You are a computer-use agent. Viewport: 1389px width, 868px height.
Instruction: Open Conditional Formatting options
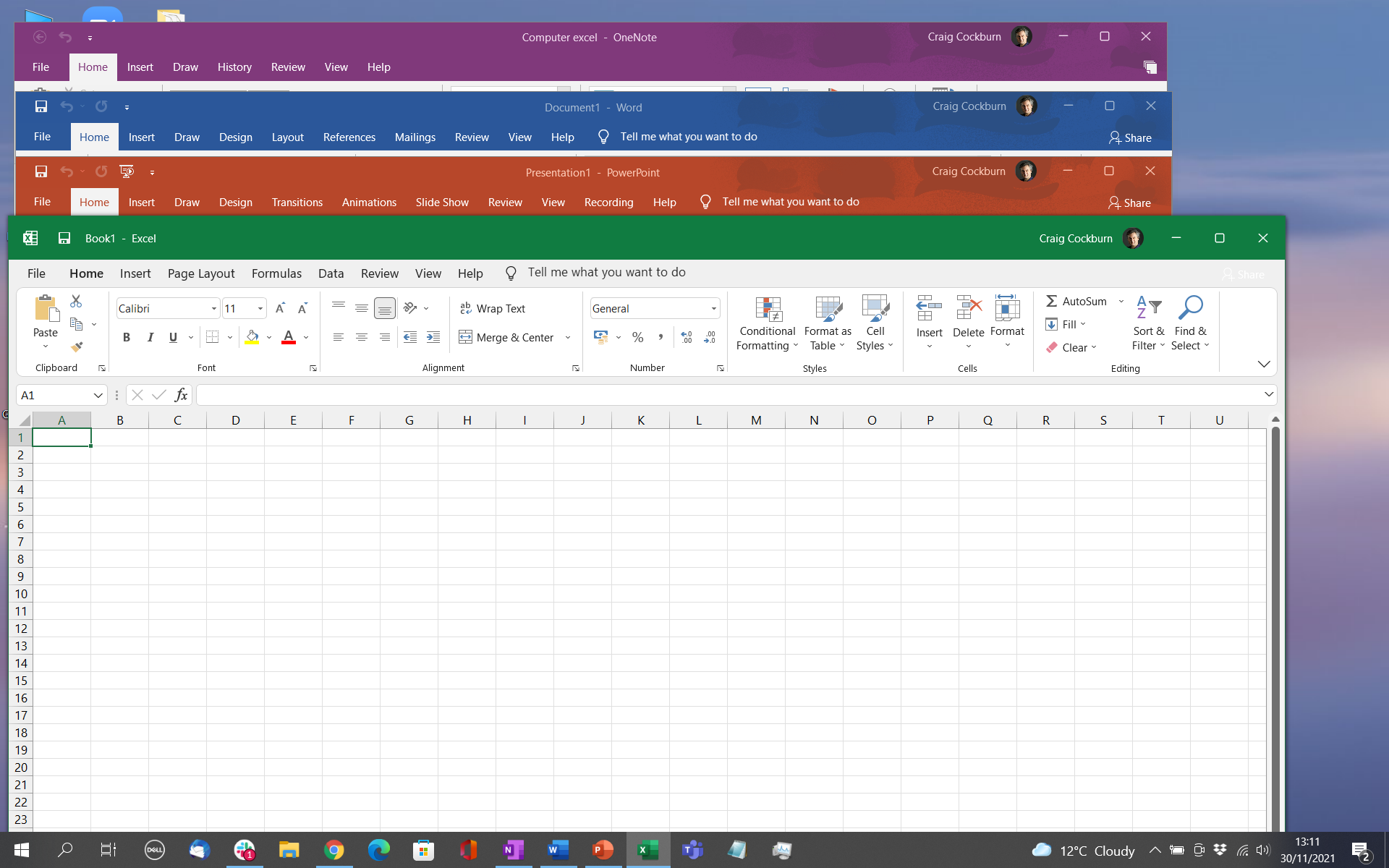[767, 323]
